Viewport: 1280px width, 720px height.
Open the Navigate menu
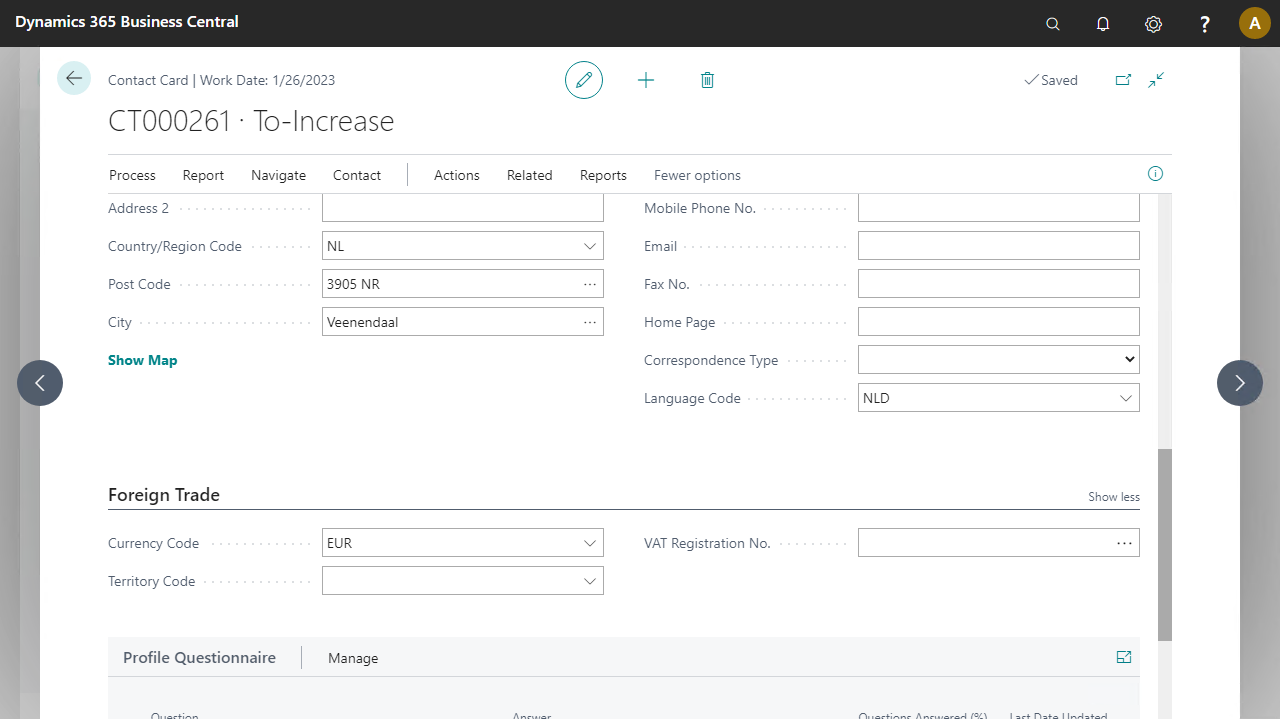pyautogui.click(x=278, y=175)
